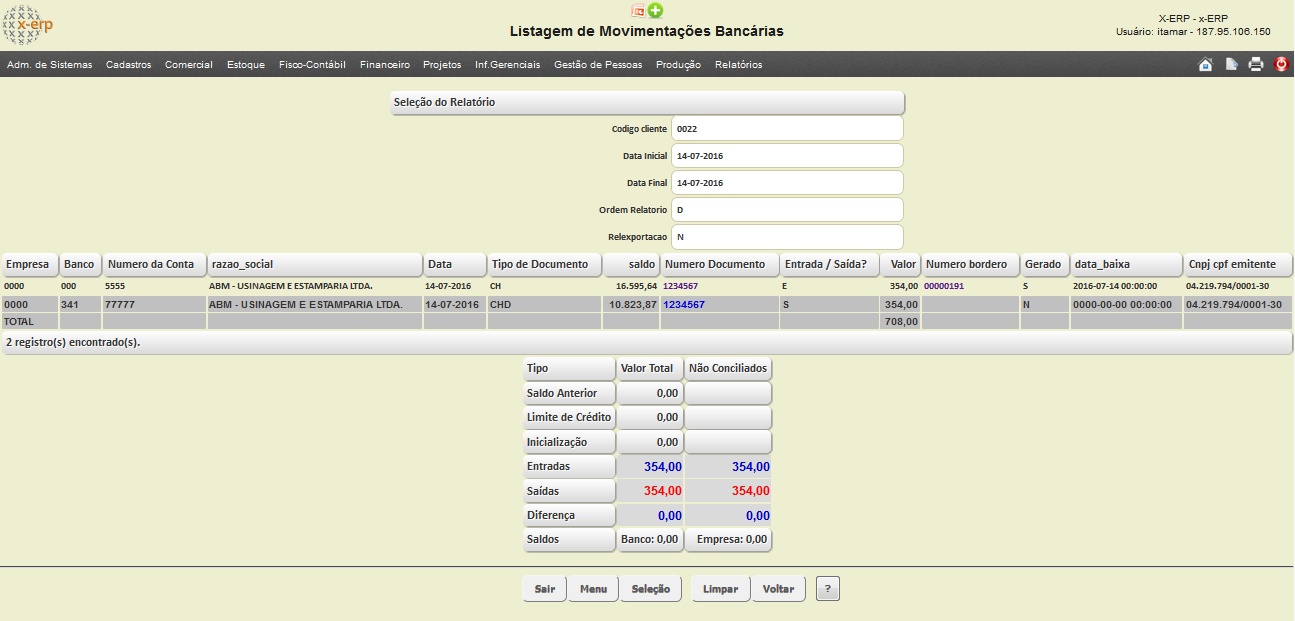Sort by the Banco column header
Image resolution: width=1295 pixels, height=621 pixels.
80,264
